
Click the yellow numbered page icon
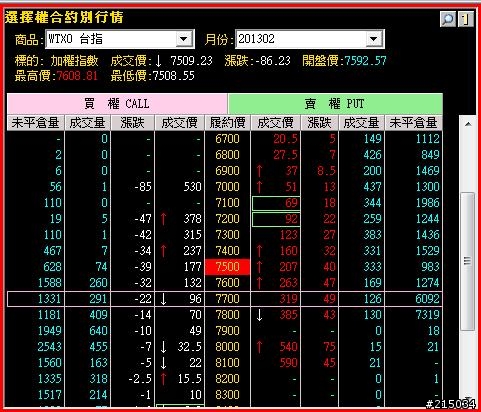(x=465, y=20)
